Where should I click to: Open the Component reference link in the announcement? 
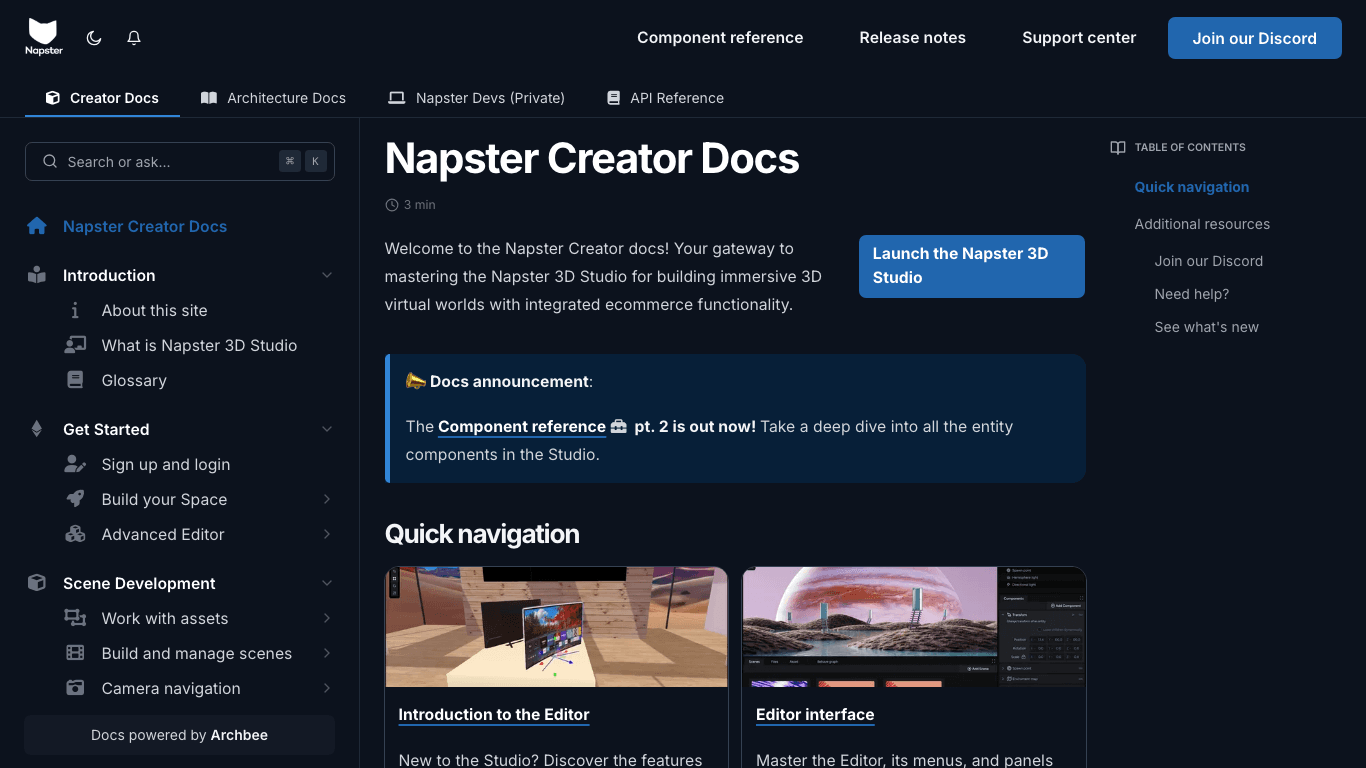pos(521,426)
